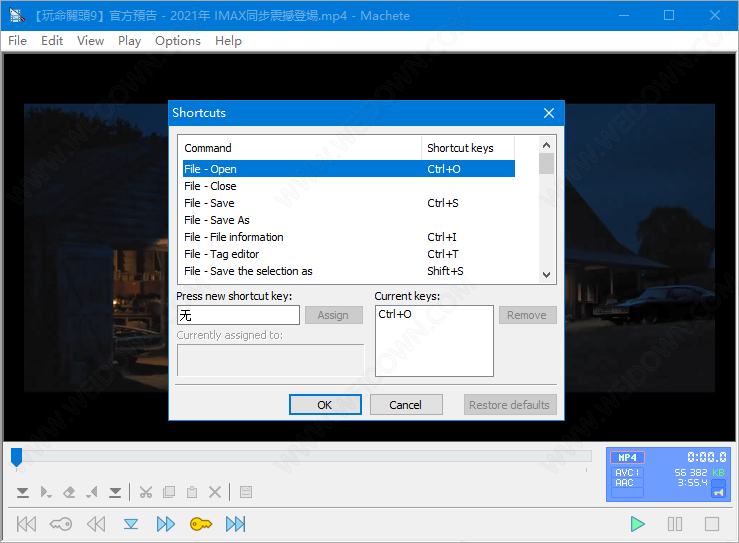Viewport: 739px width, 543px height.
Task: Open the Play menu
Action: [x=130, y=41]
